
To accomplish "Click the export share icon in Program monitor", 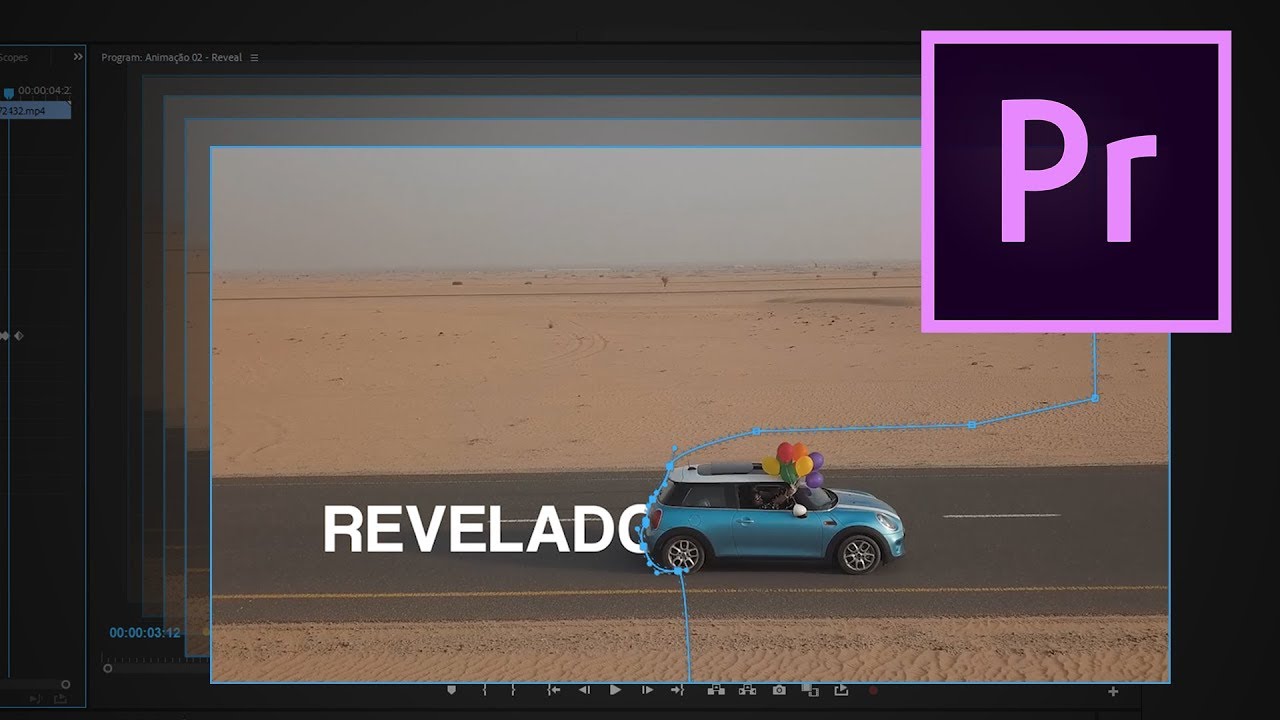I will [x=841, y=690].
